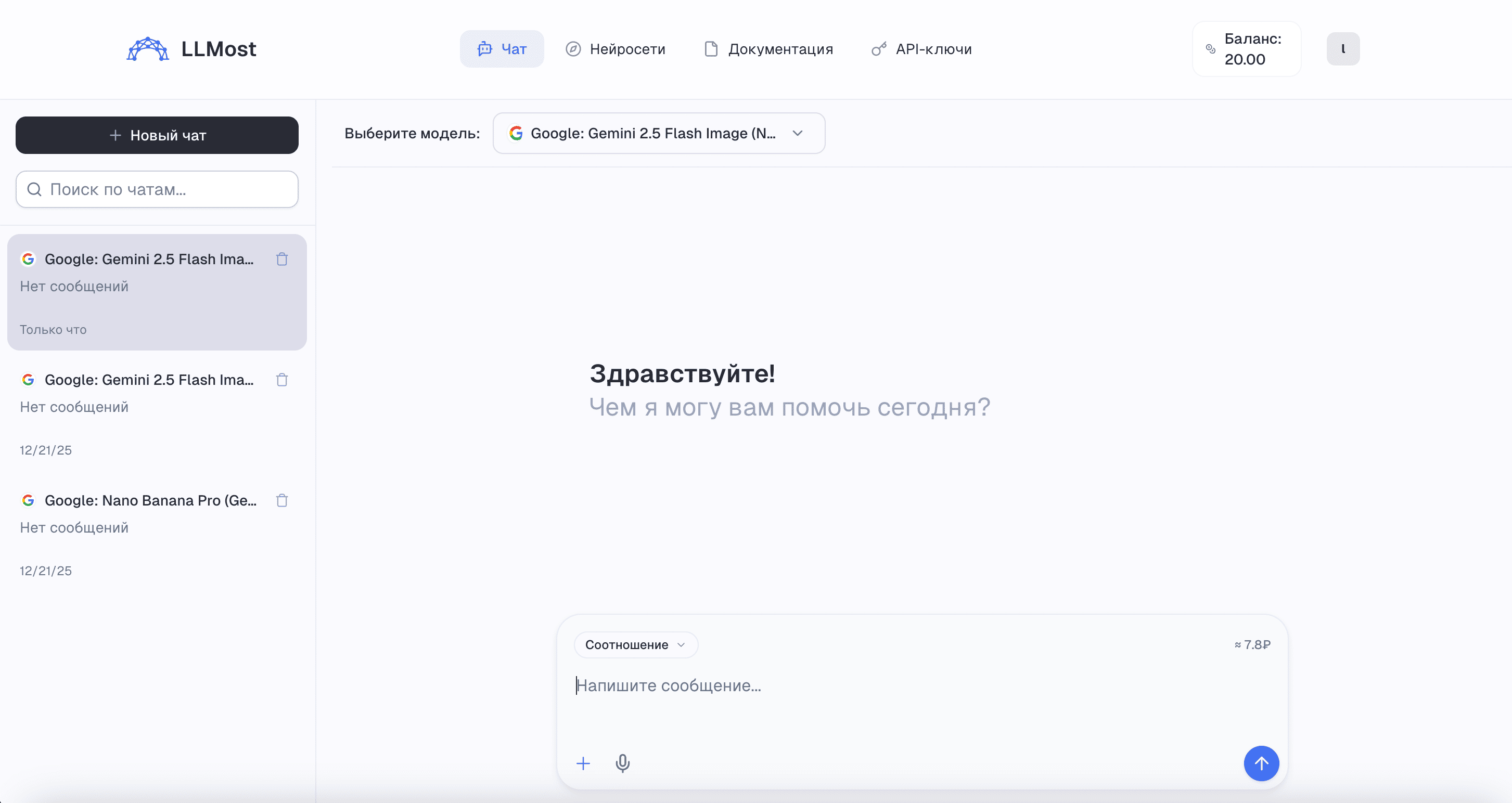Click the document icon beside Документация
The width and height of the screenshot is (1512, 803).
pyautogui.click(x=711, y=49)
